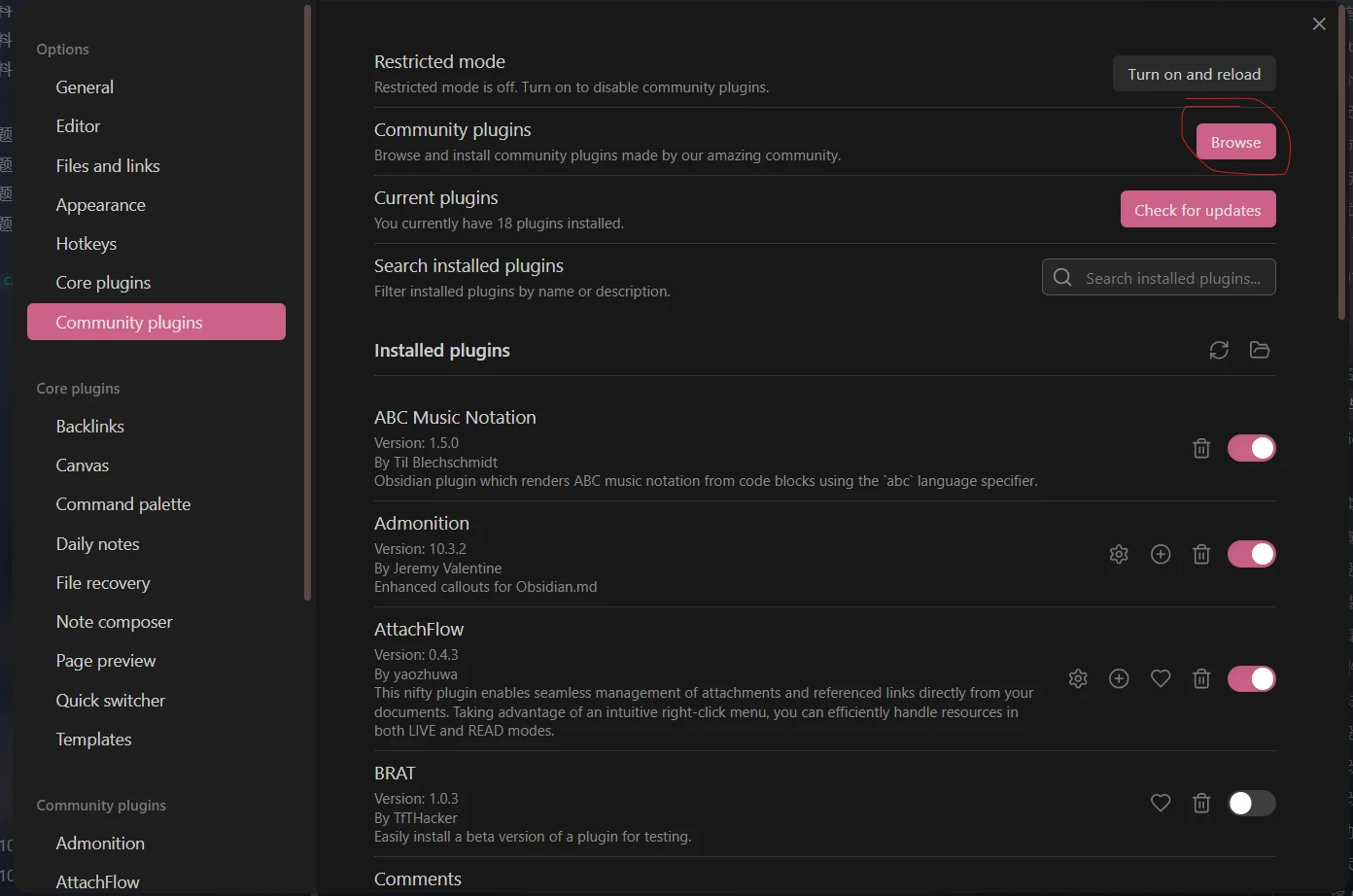The width and height of the screenshot is (1353, 896).
Task: Click AttachFlow donate heart icon
Action: click(x=1161, y=678)
